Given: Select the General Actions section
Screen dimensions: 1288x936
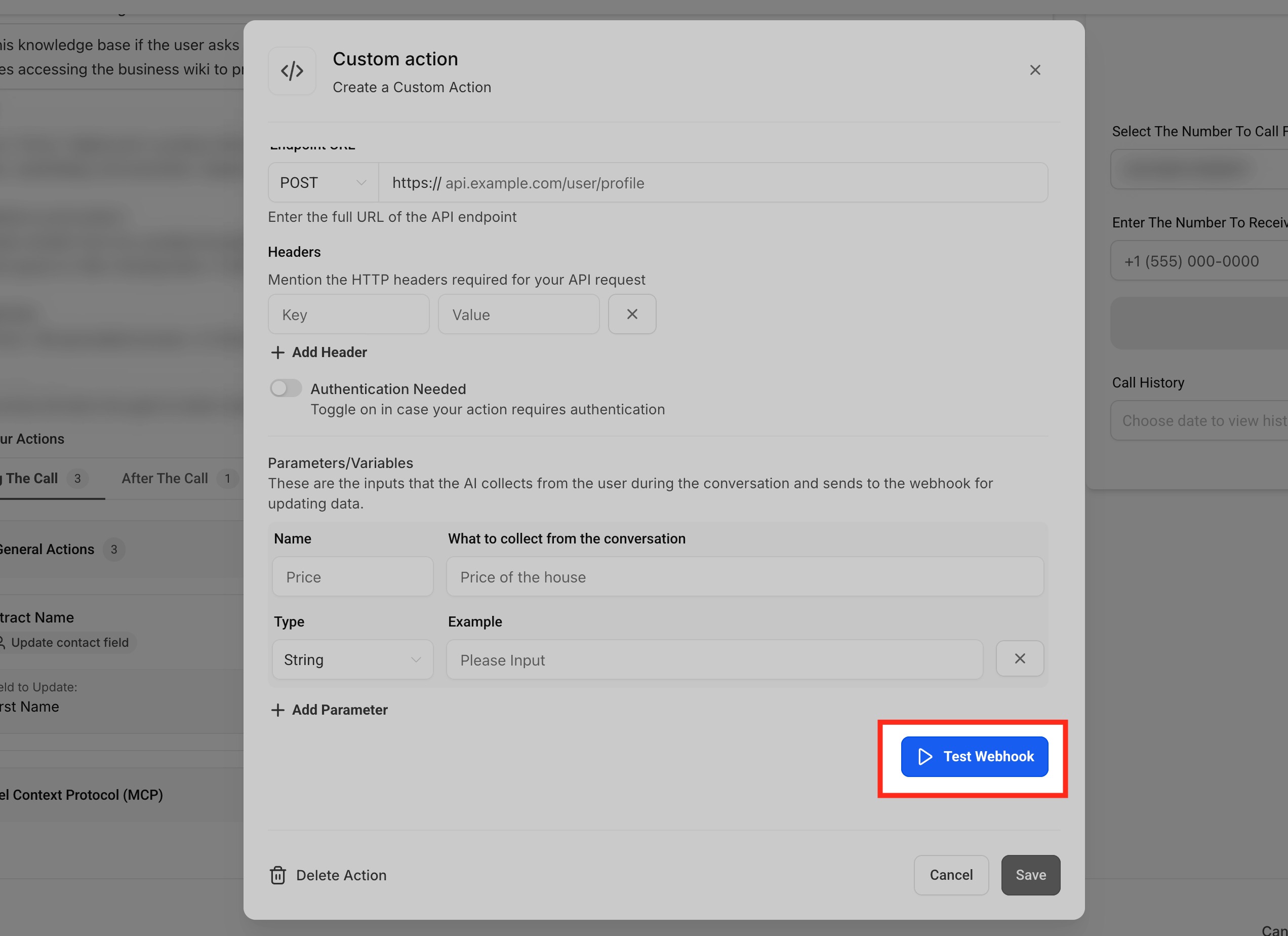Looking at the screenshot, I should click(x=48, y=549).
